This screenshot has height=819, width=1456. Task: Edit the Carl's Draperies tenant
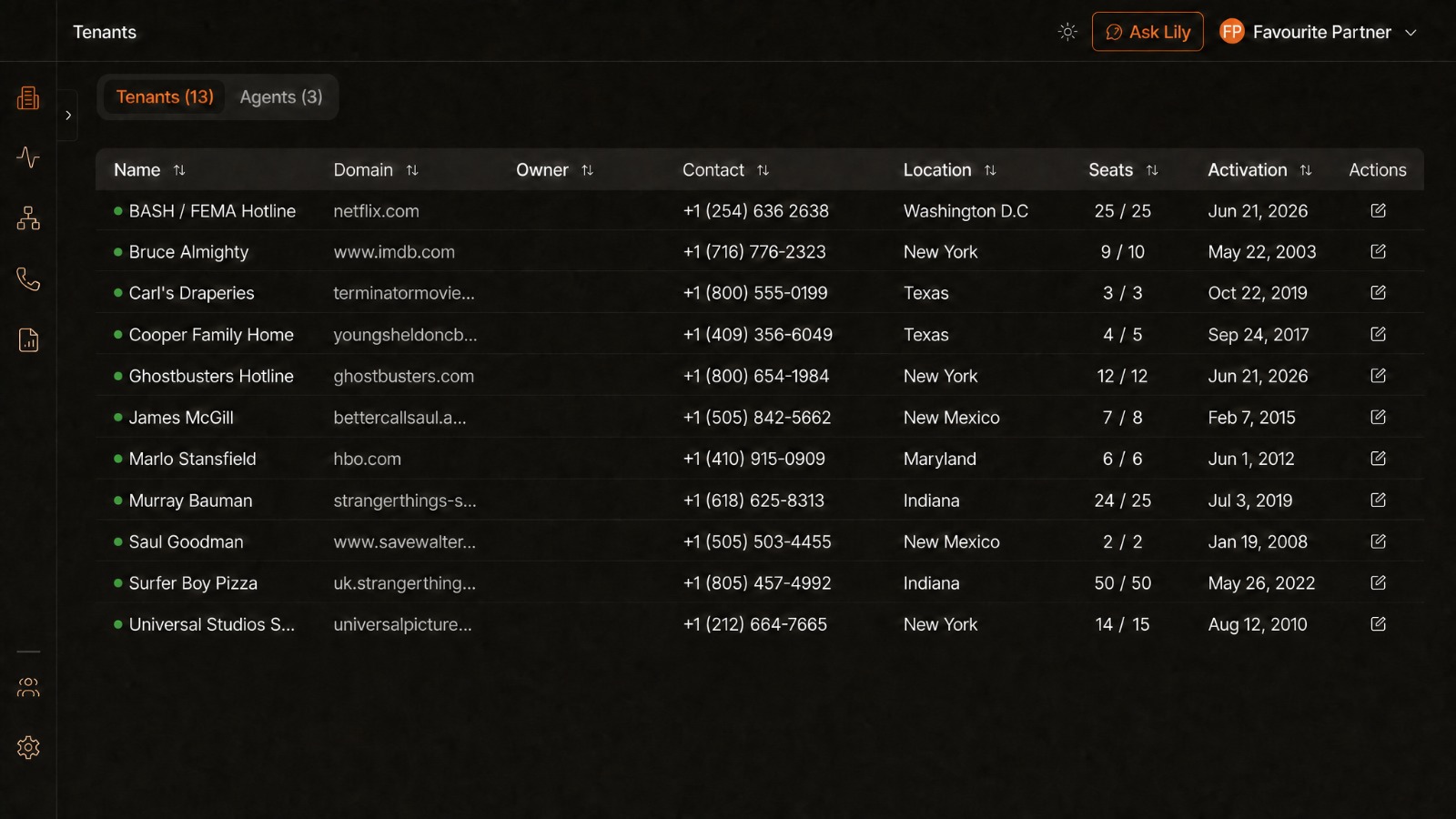(x=1378, y=293)
